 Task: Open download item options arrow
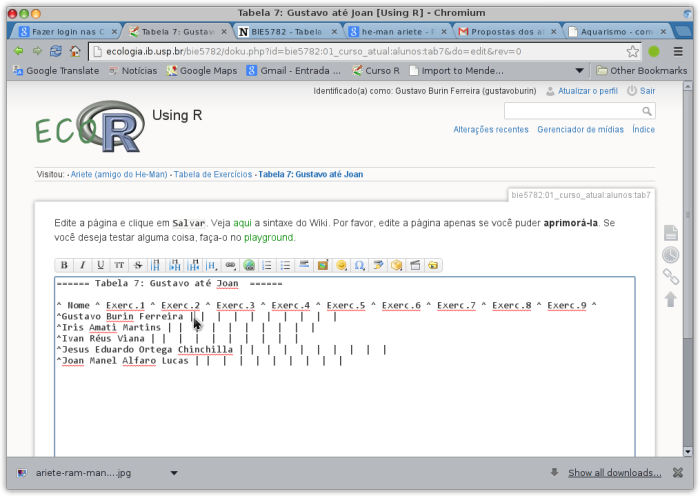point(173,472)
